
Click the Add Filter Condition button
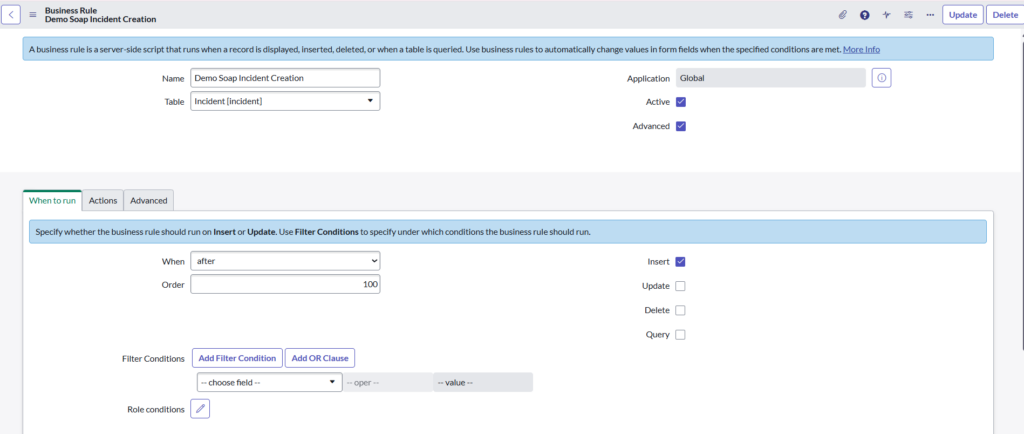pyautogui.click(x=237, y=358)
